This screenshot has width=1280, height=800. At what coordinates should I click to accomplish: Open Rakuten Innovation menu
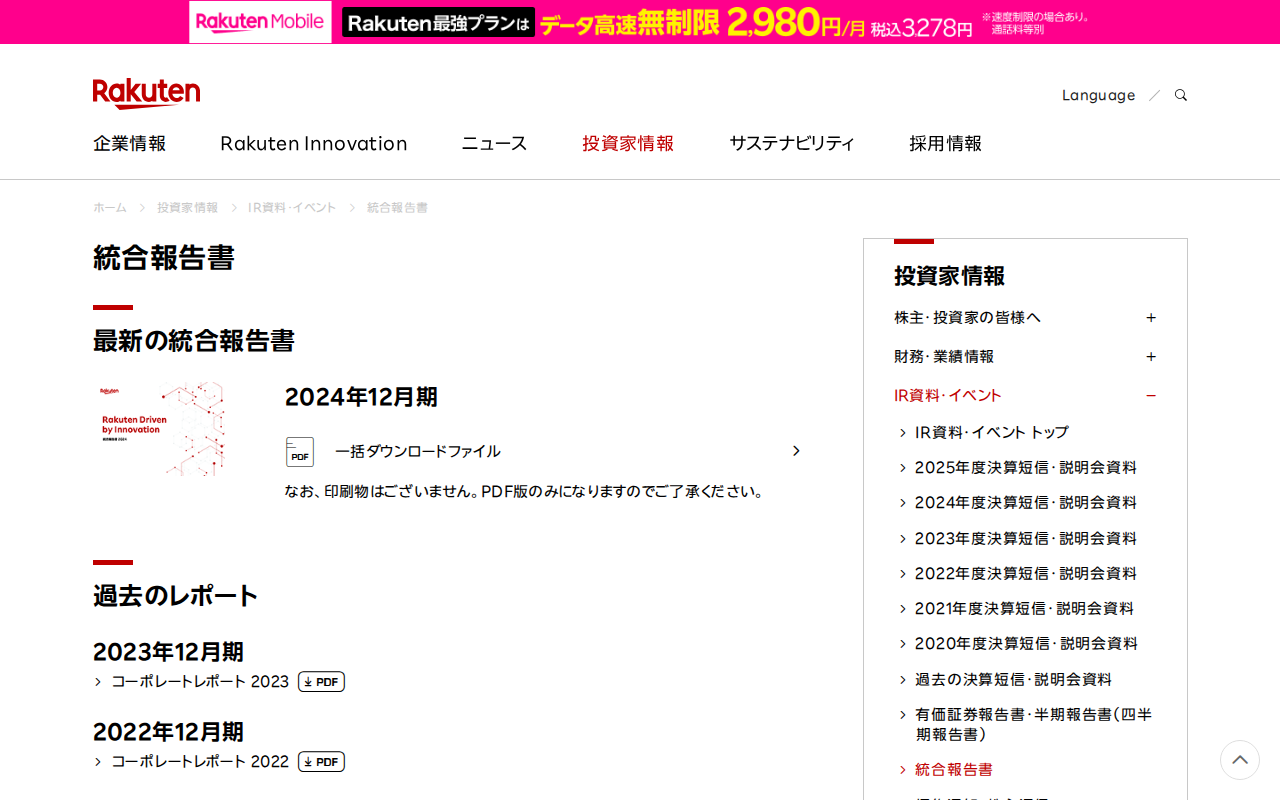(x=314, y=143)
